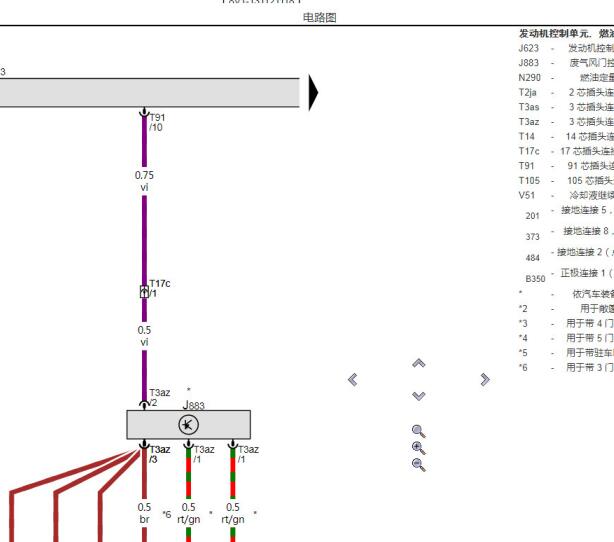Click the 'T3as' legend row
Viewport: 614px width, 542px height.
[566, 107]
